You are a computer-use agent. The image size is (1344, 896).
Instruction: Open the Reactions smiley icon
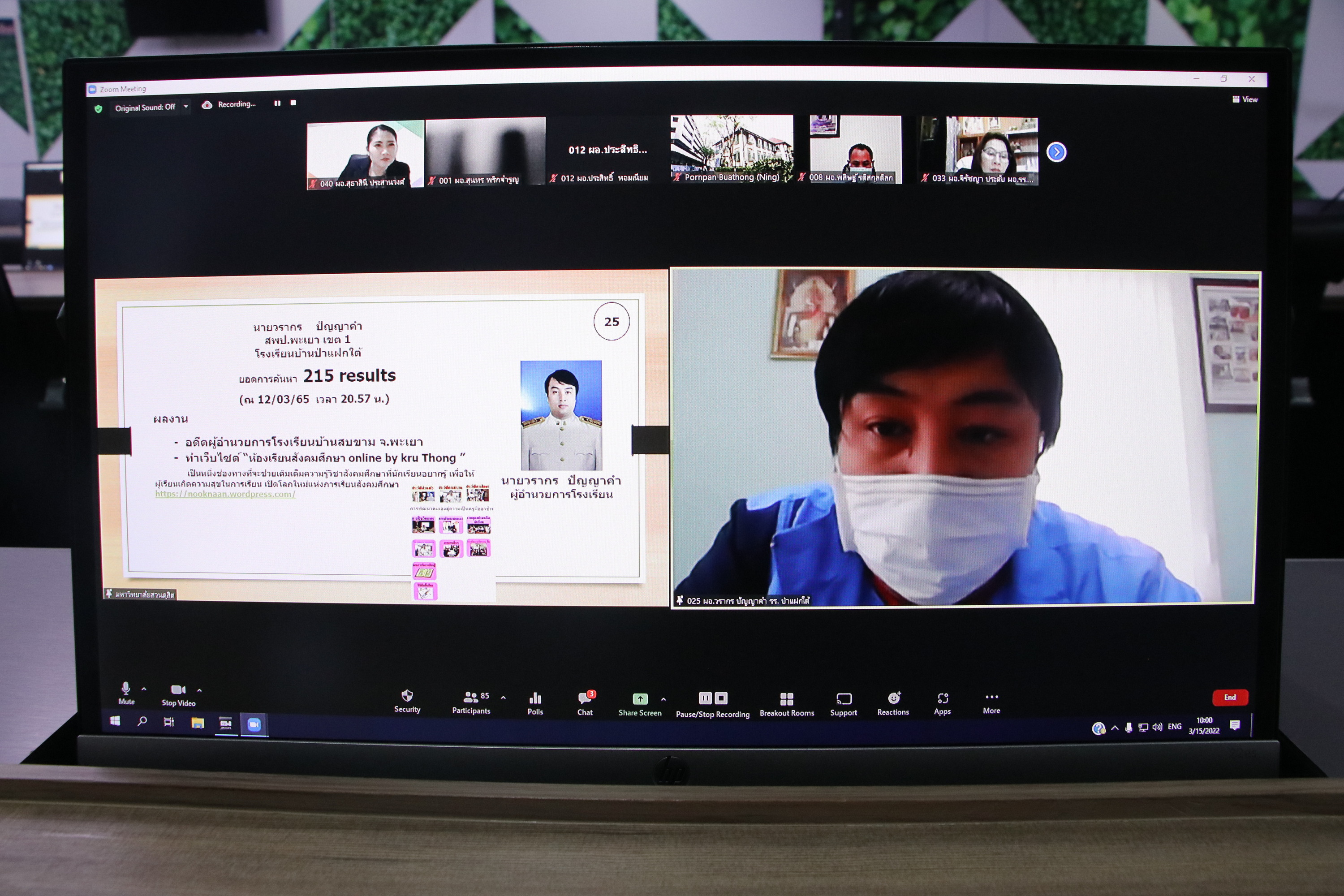[893, 698]
